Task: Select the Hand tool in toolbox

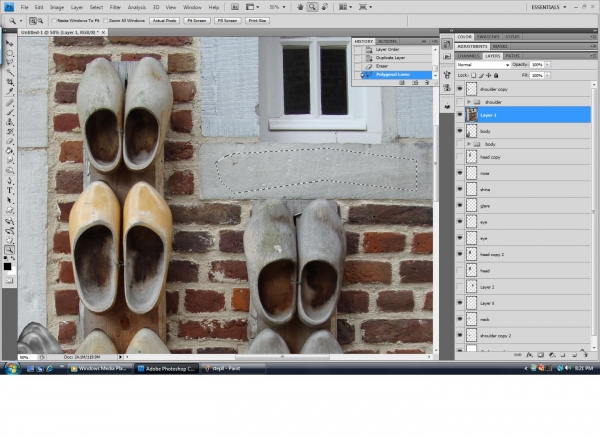Action: pyautogui.click(x=10, y=240)
